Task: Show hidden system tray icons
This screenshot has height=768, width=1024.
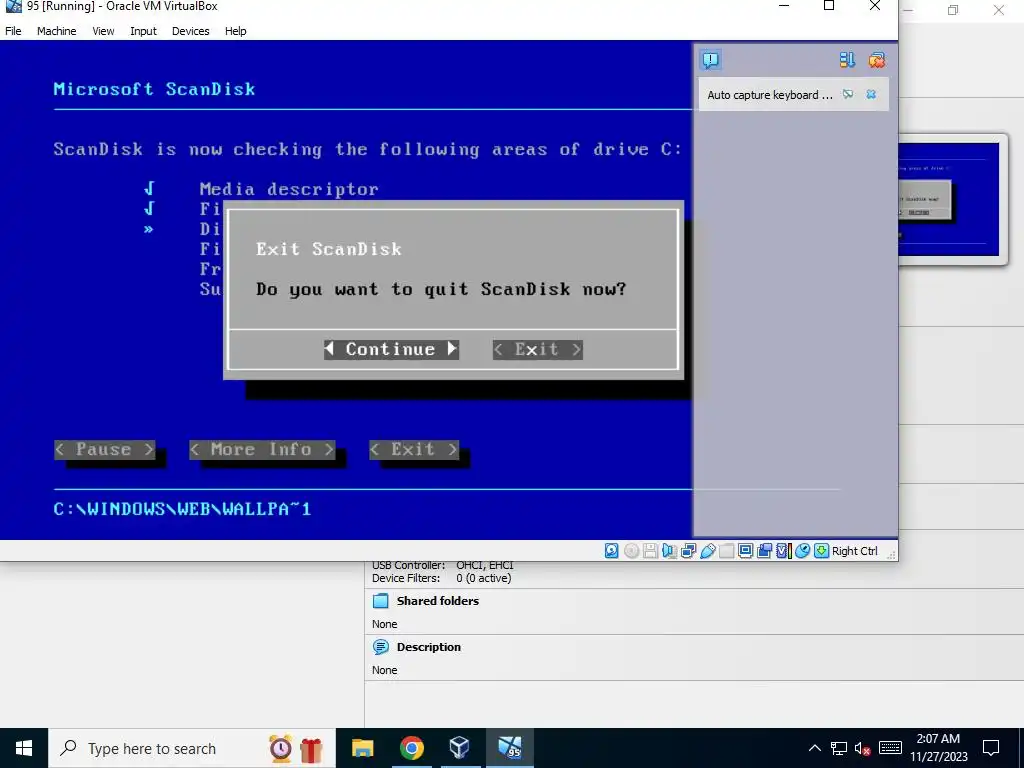Action: click(814, 748)
